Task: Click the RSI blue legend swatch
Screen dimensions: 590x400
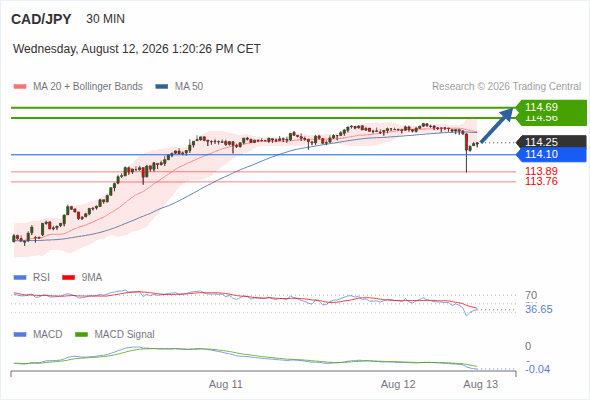Action: pos(20,278)
